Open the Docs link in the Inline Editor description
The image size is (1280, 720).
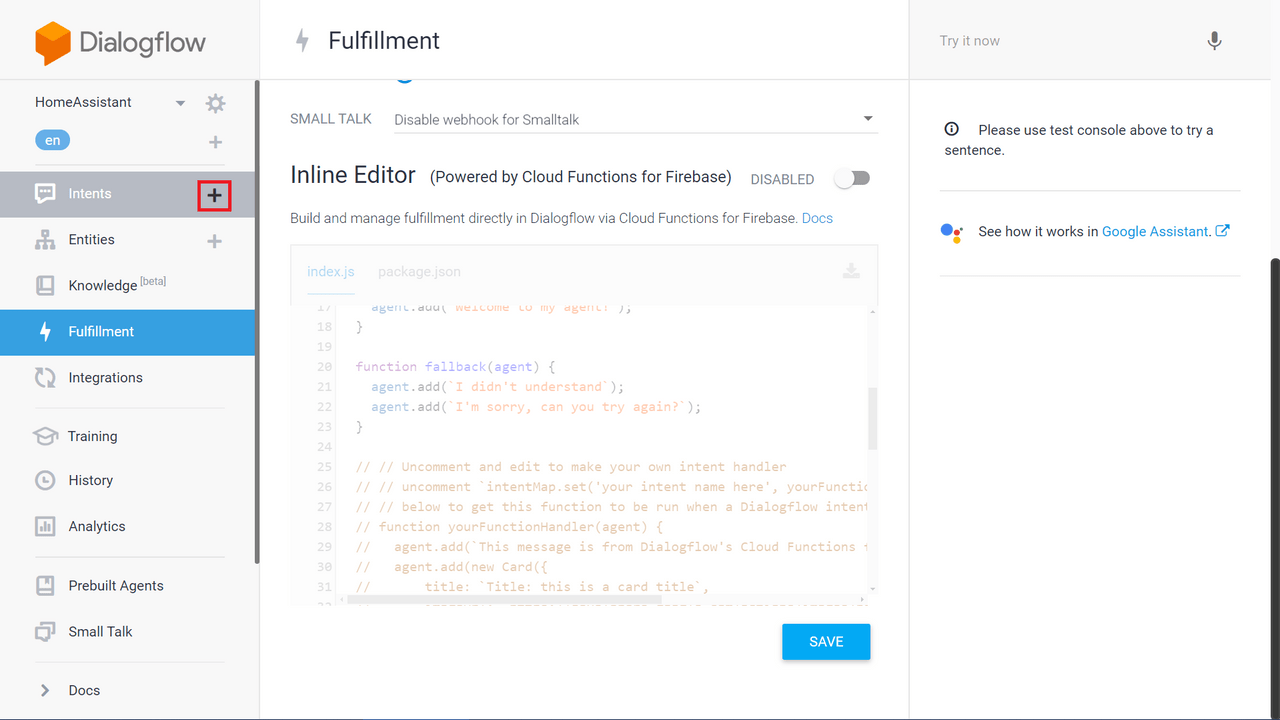(x=817, y=218)
